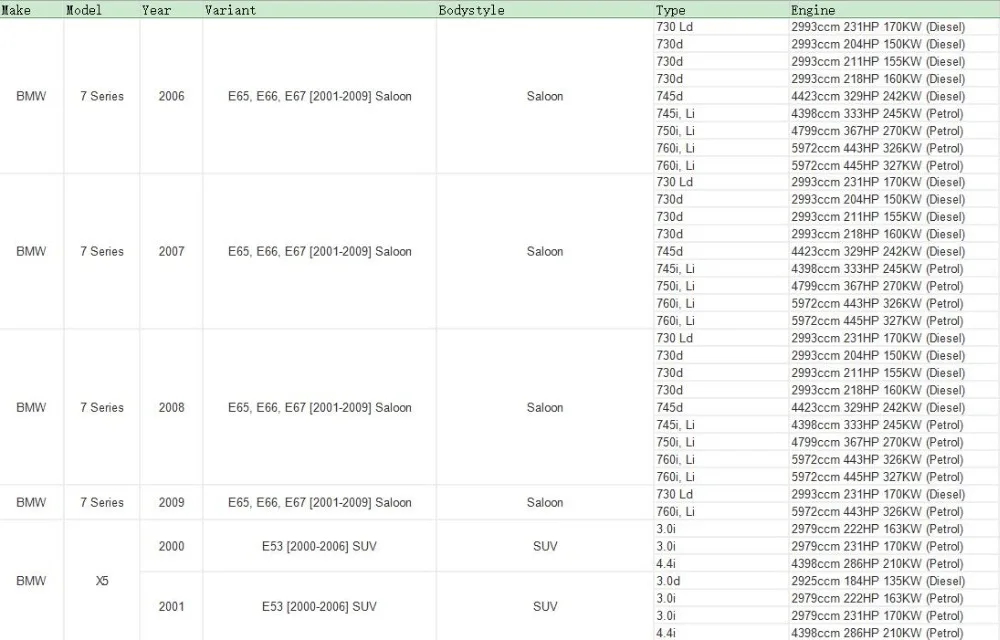Viewport: 1000px width, 640px height.
Task: Select 2979ccm 231HP 170KW (Petrol) in 2000 group
Action: 894,546
